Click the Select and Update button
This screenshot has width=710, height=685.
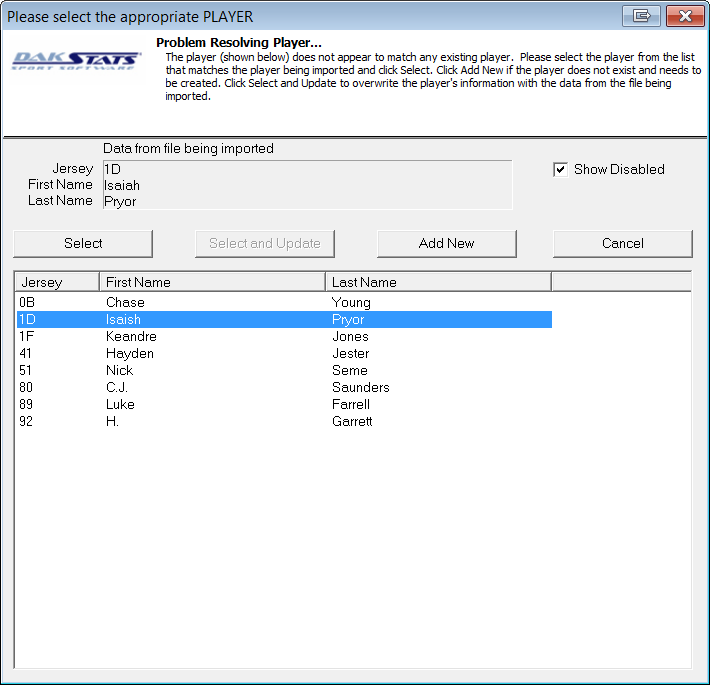click(265, 243)
